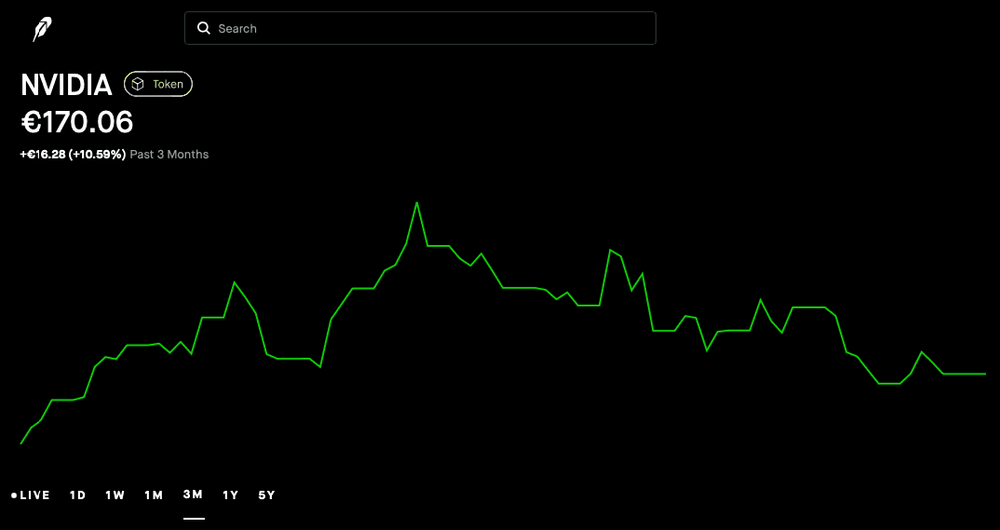Click the NVIDIA title text
Image resolution: width=1000 pixels, height=530 pixels.
(x=66, y=85)
